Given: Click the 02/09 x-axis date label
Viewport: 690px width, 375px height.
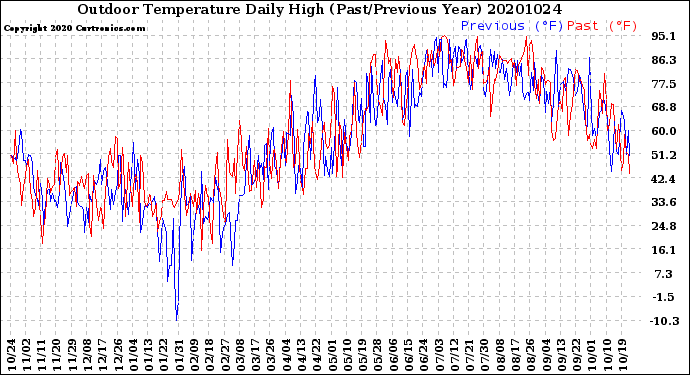Looking at the screenshot, I should [193, 355].
